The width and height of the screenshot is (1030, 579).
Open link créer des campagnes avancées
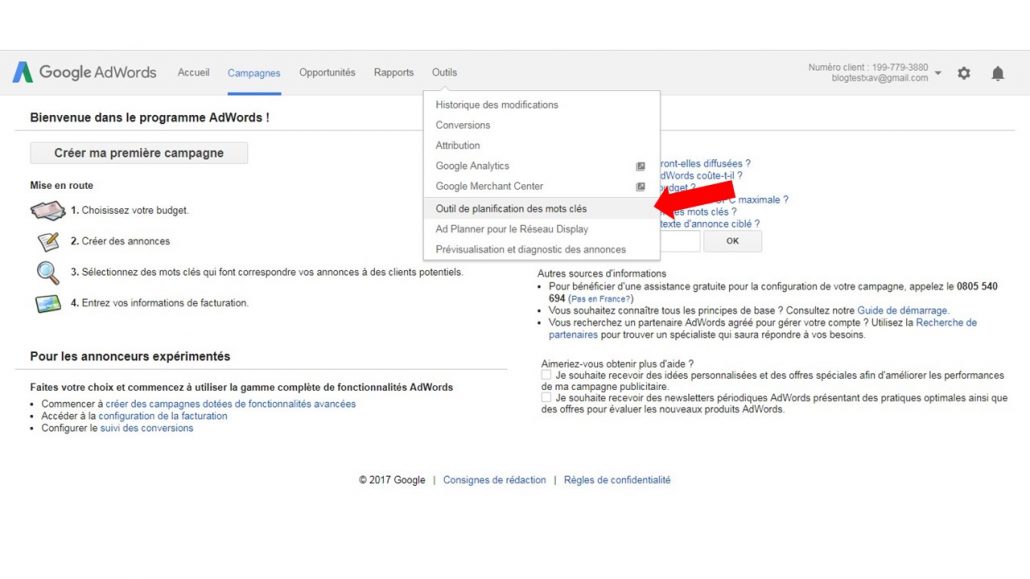[x=231, y=404]
